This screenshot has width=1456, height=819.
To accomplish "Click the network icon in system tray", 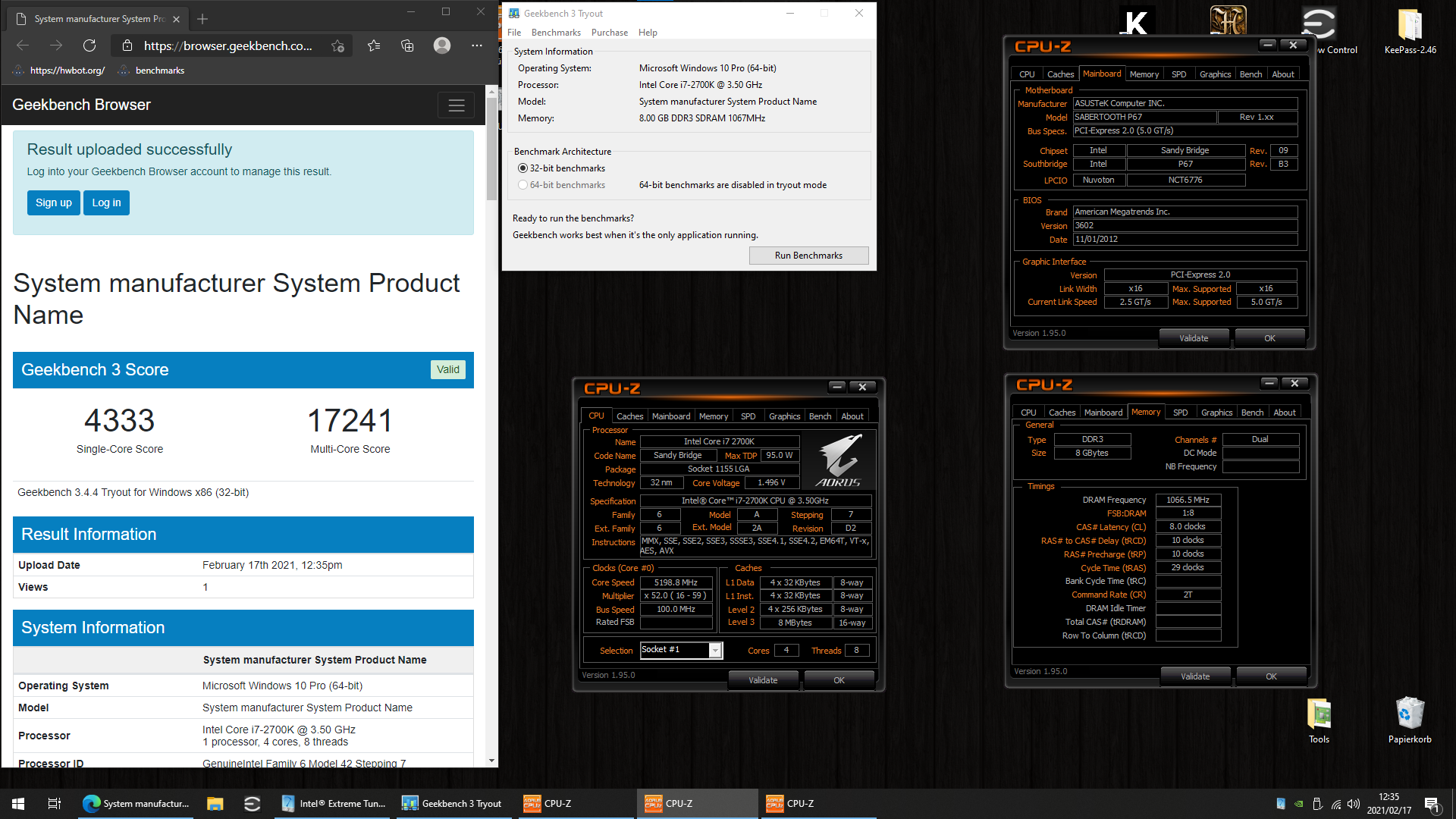I will (x=1336, y=804).
